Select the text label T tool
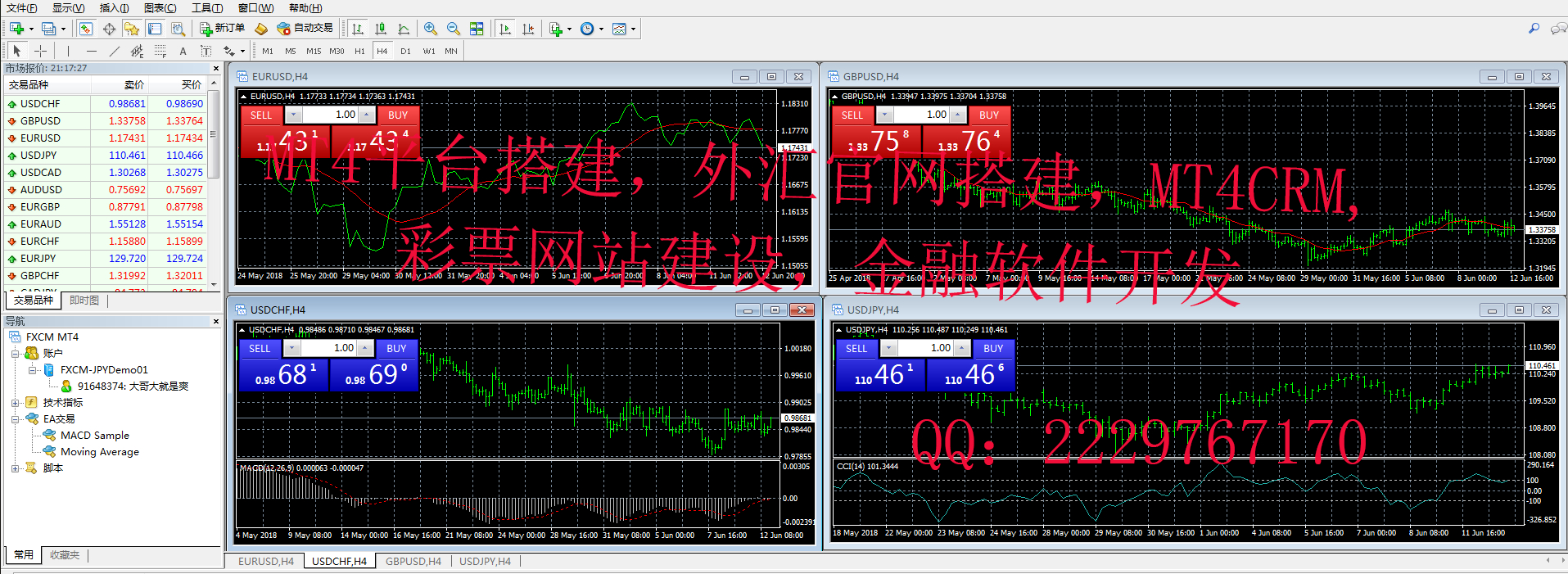The height and width of the screenshot is (574, 1568). pyautogui.click(x=206, y=51)
